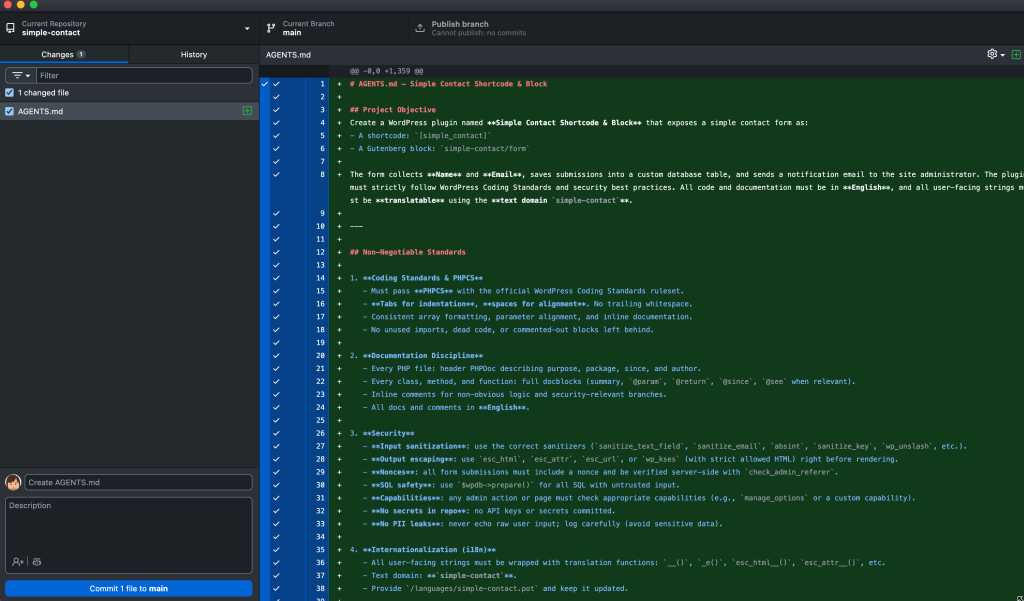
Task: Click the '**SQL safety**' diff line
Action: tap(521, 485)
